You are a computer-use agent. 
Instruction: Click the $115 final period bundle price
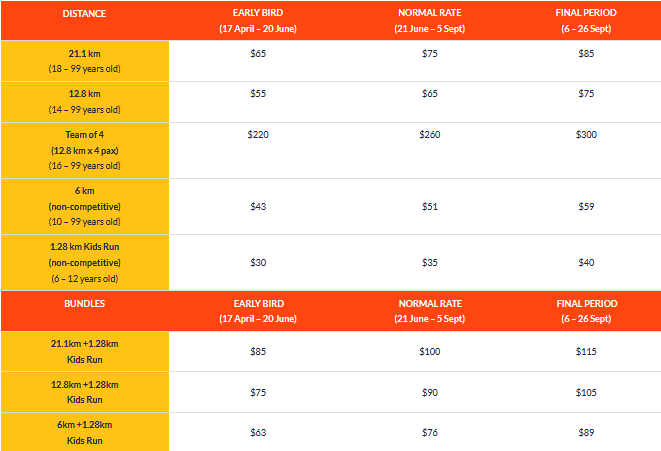(x=586, y=352)
